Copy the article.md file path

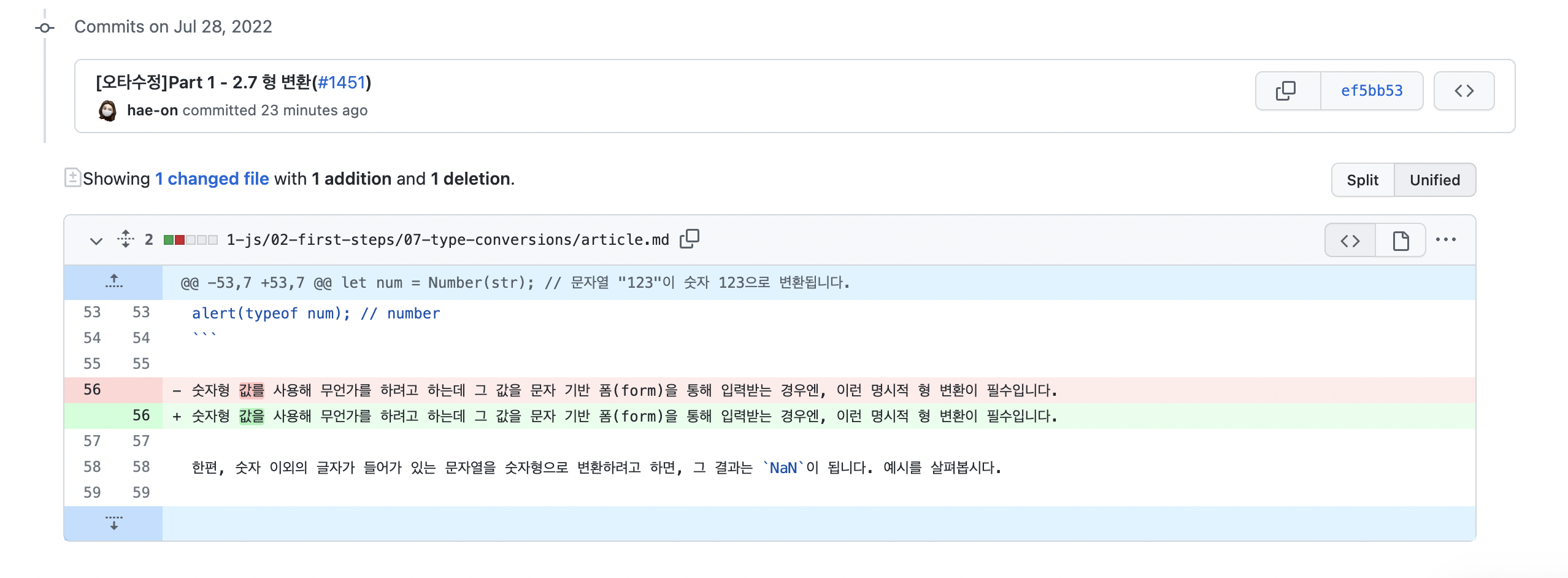[689, 239]
